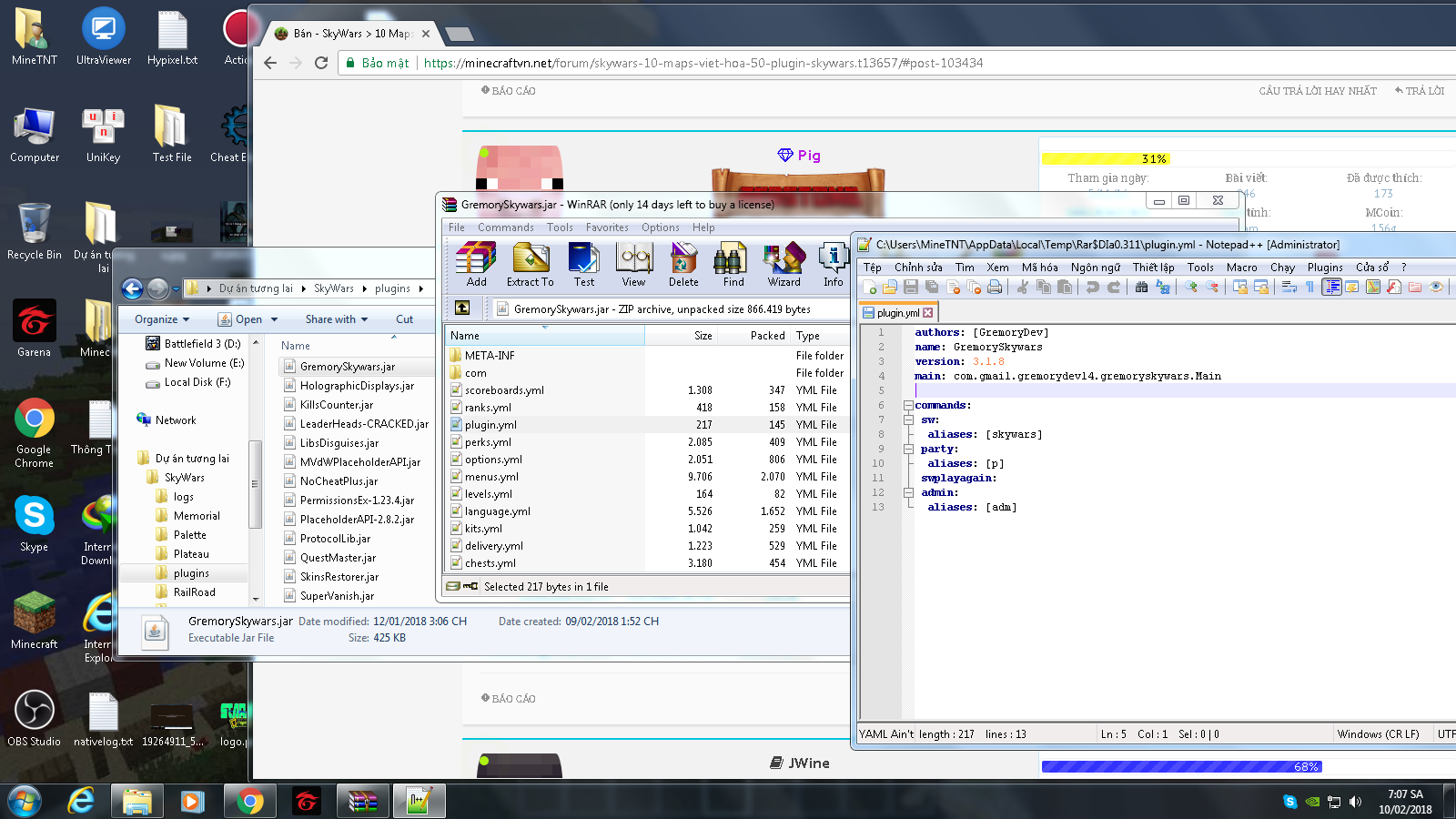Click the Extract To icon in WinRAR
The width and height of the screenshot is (1456, 819).
coord(531,265)
